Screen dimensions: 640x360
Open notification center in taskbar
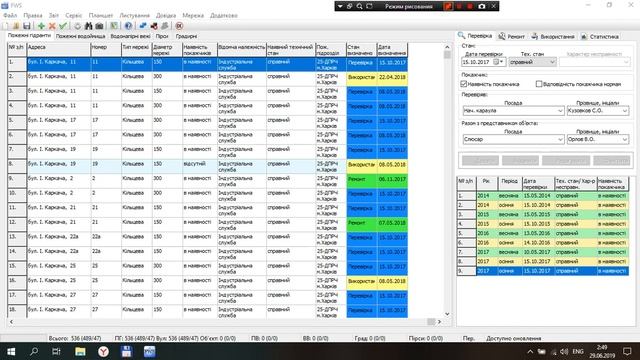click(x=627, y=351)
